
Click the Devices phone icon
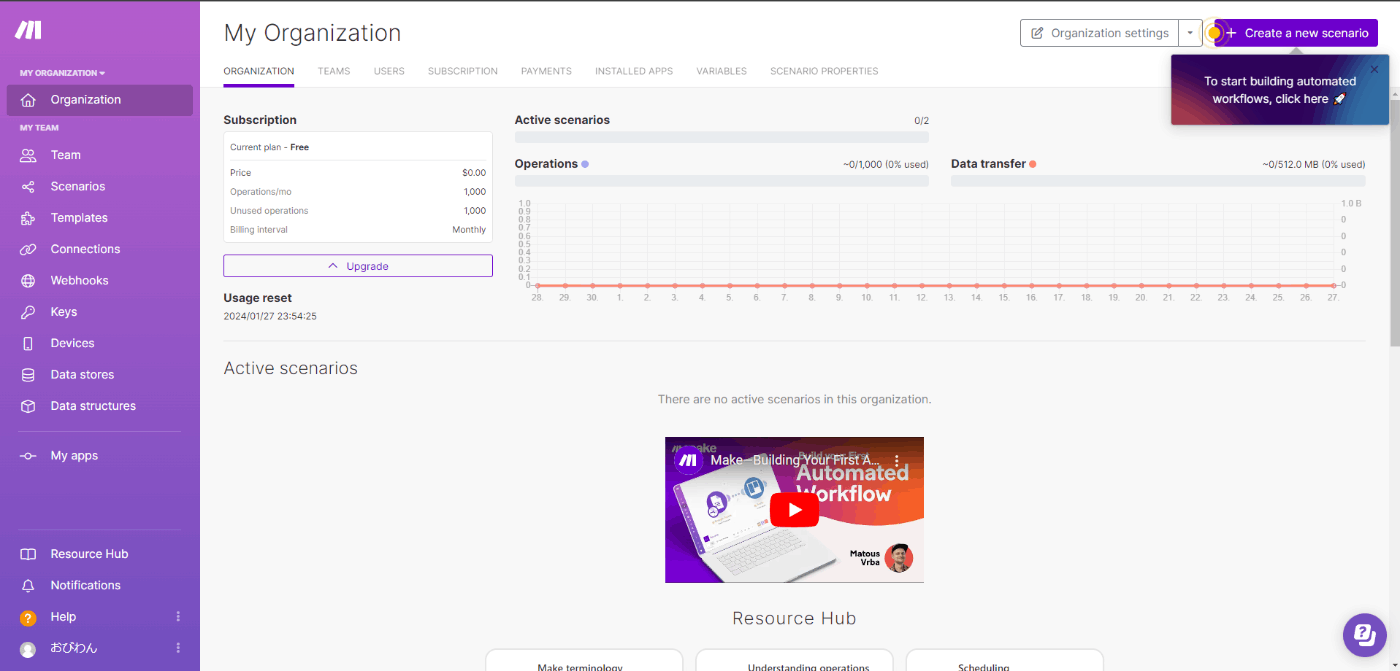pyautogui.click(x=28, y=343)
